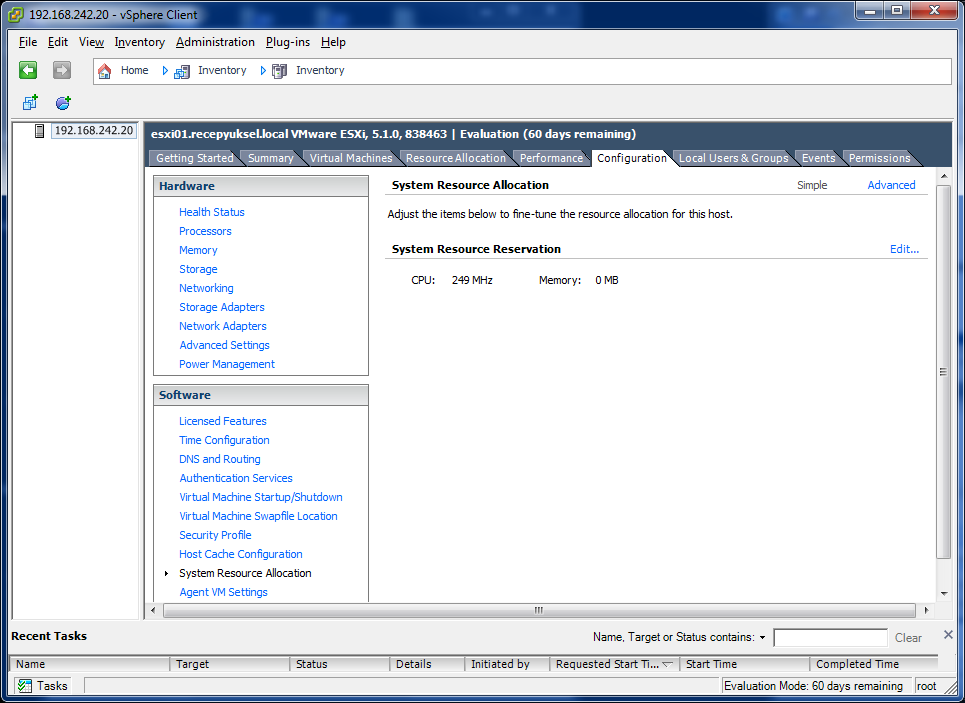Open Authentication Services section
The width and height of the screenshot is (965, 703).
236,478
